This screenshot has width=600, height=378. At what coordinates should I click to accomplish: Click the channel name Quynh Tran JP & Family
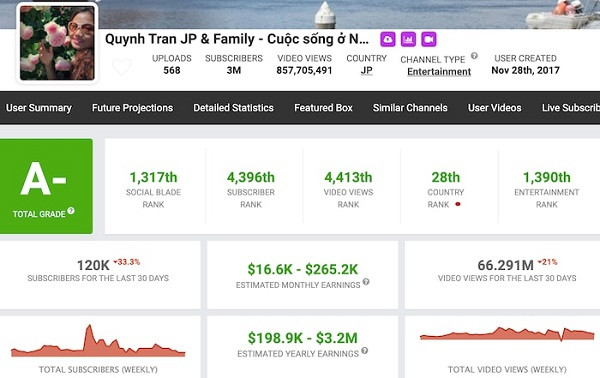[236, 39]
